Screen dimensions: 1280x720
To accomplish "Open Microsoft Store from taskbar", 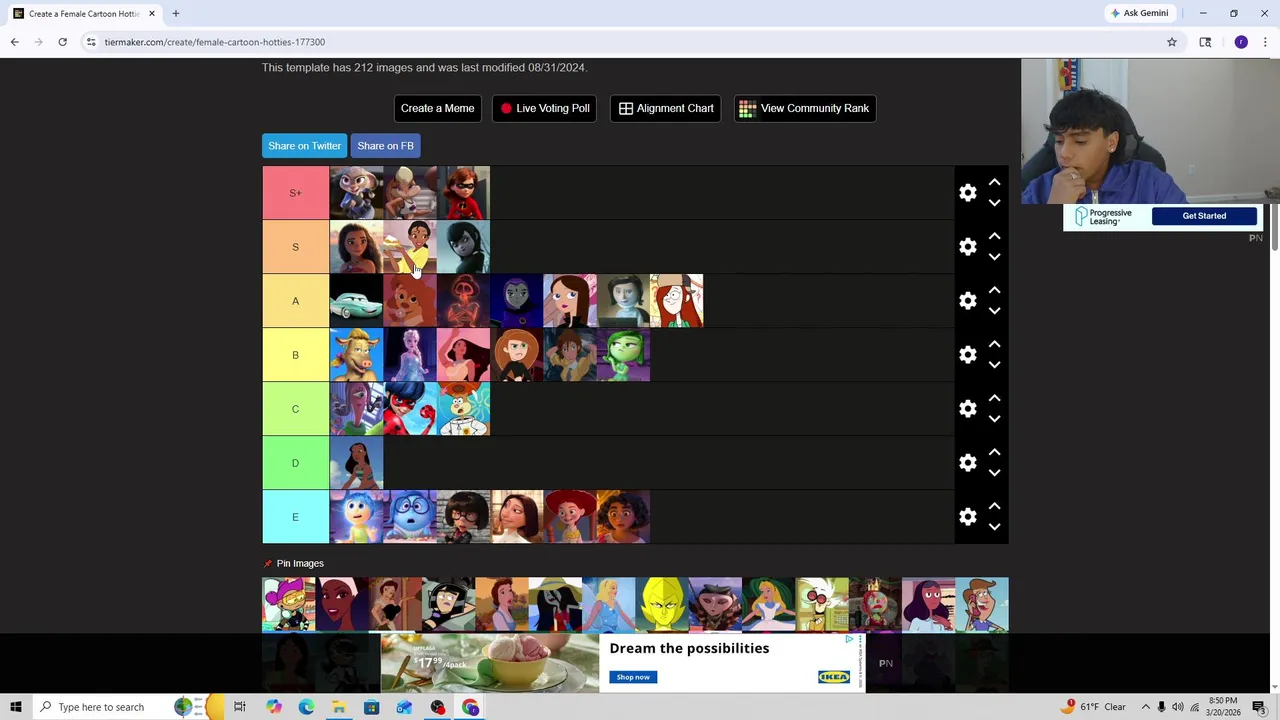I will (x=371, y=707).
